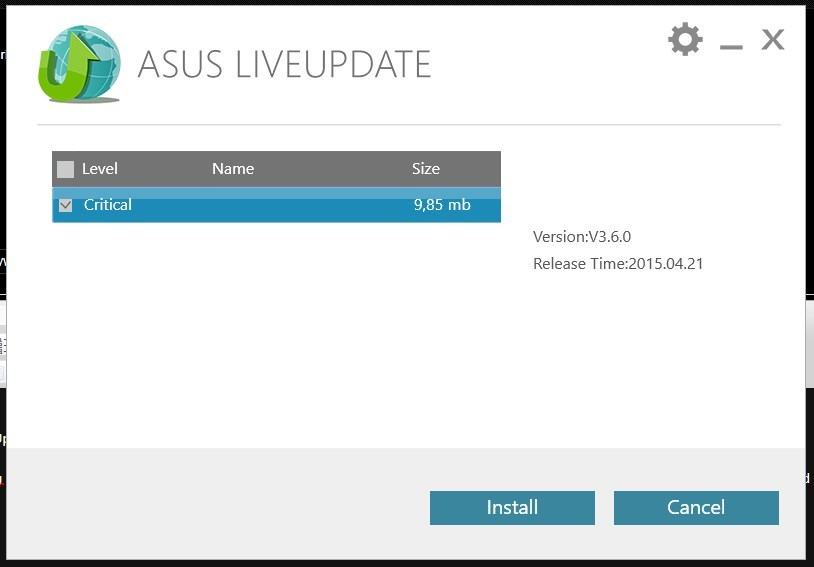Click the blank header area right of Size
Screen dimensions: 814x567
pos(471,169)
